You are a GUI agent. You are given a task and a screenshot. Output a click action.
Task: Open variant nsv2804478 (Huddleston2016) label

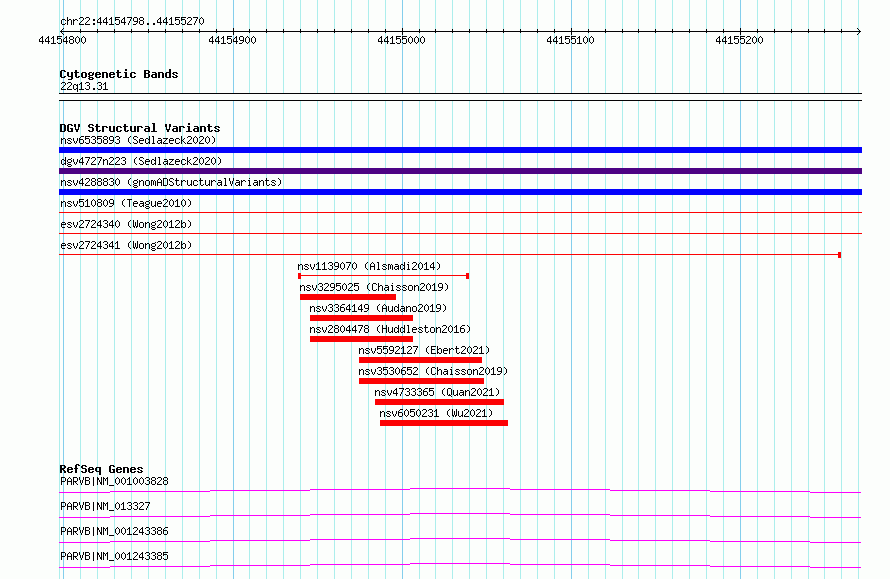point(390,329)
